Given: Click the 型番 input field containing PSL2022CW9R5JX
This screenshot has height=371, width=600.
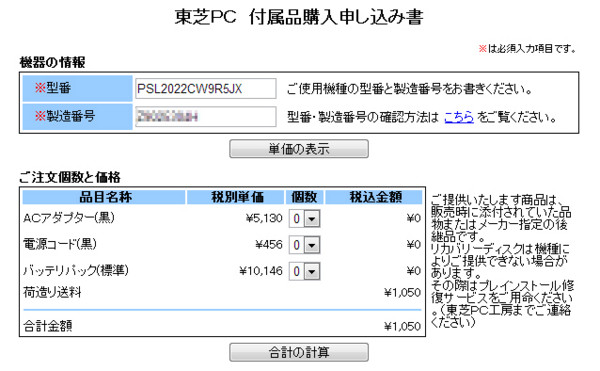Looking at the screenshot, I should [205, 89].
